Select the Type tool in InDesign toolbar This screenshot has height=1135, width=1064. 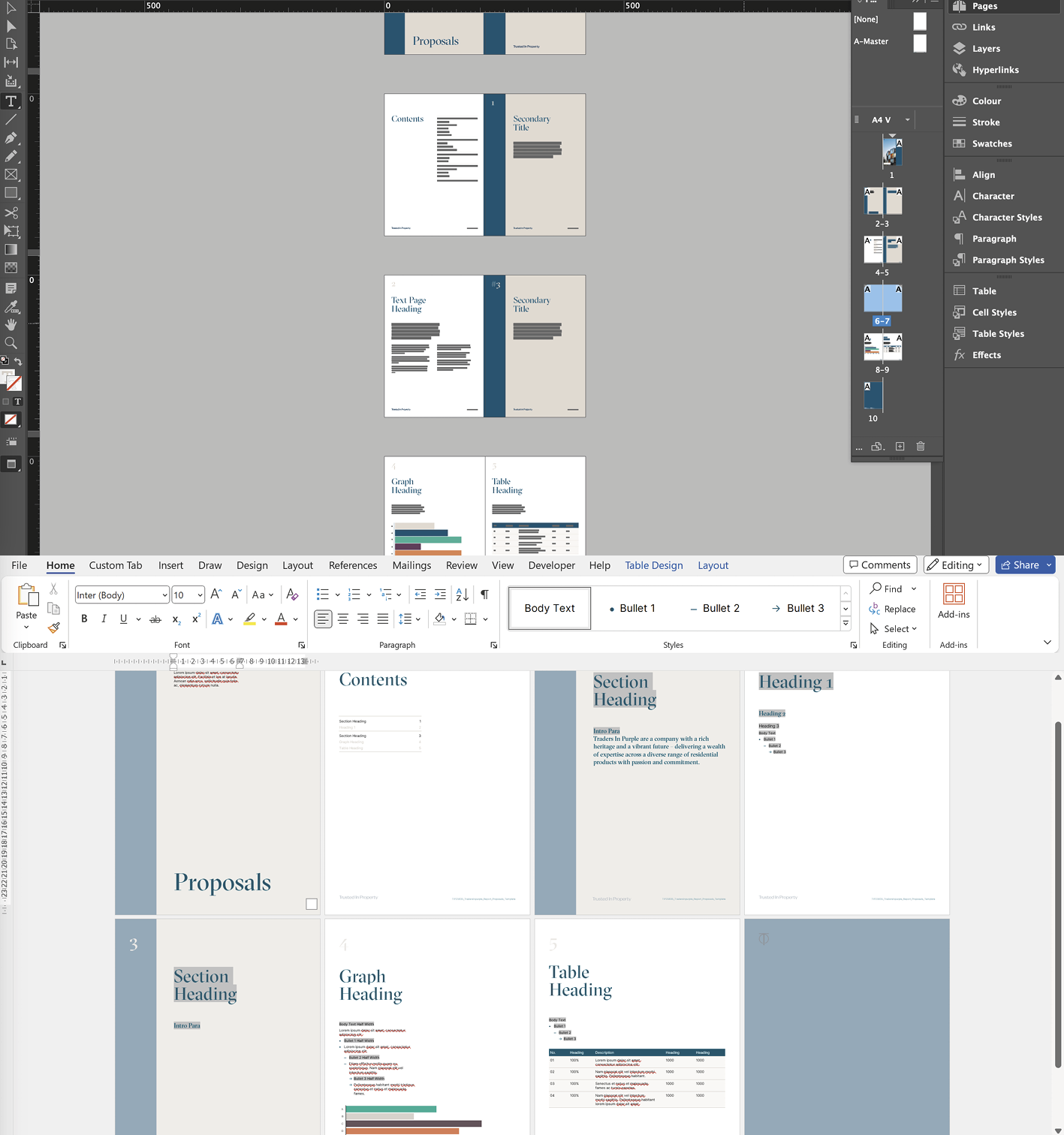[11, 101]
